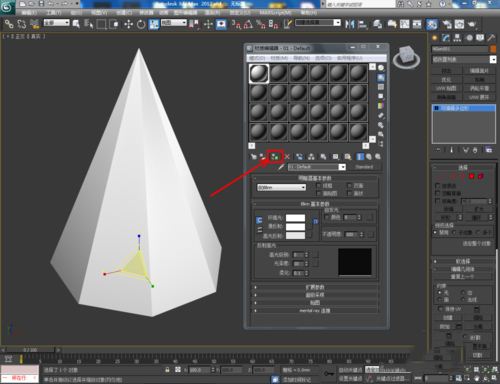500x384 pixels.
Task: Select the Rectangular Selection Region tool
Action: (x=101, y=24)
